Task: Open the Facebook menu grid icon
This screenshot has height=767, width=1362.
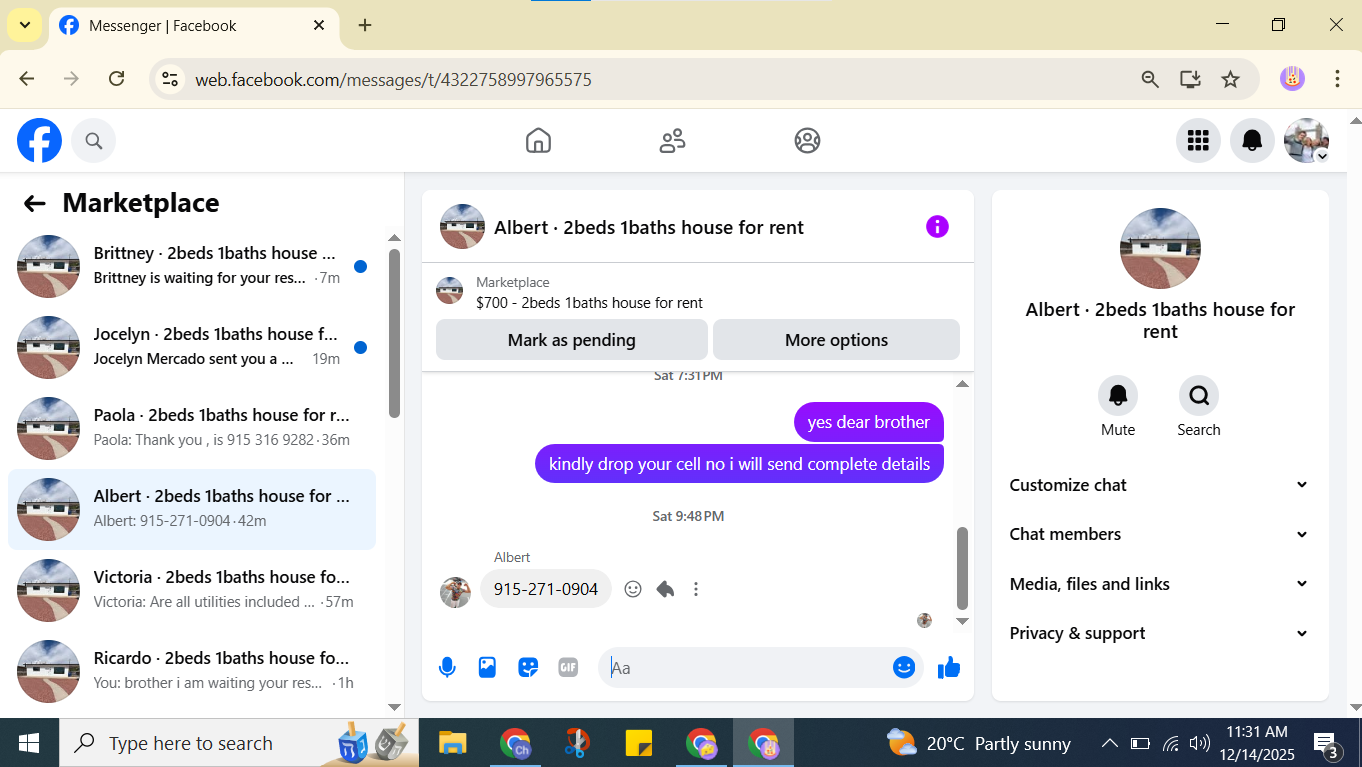Action: pyautogui.click(x=1198, y=141)
